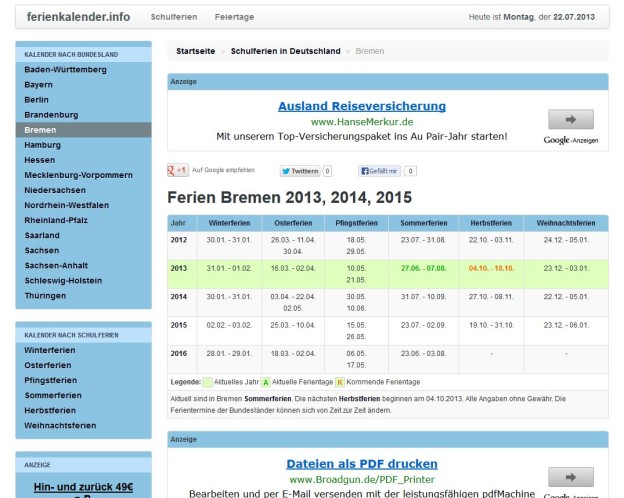Click the Auf Google empfehlen text

tap(223, 170)
